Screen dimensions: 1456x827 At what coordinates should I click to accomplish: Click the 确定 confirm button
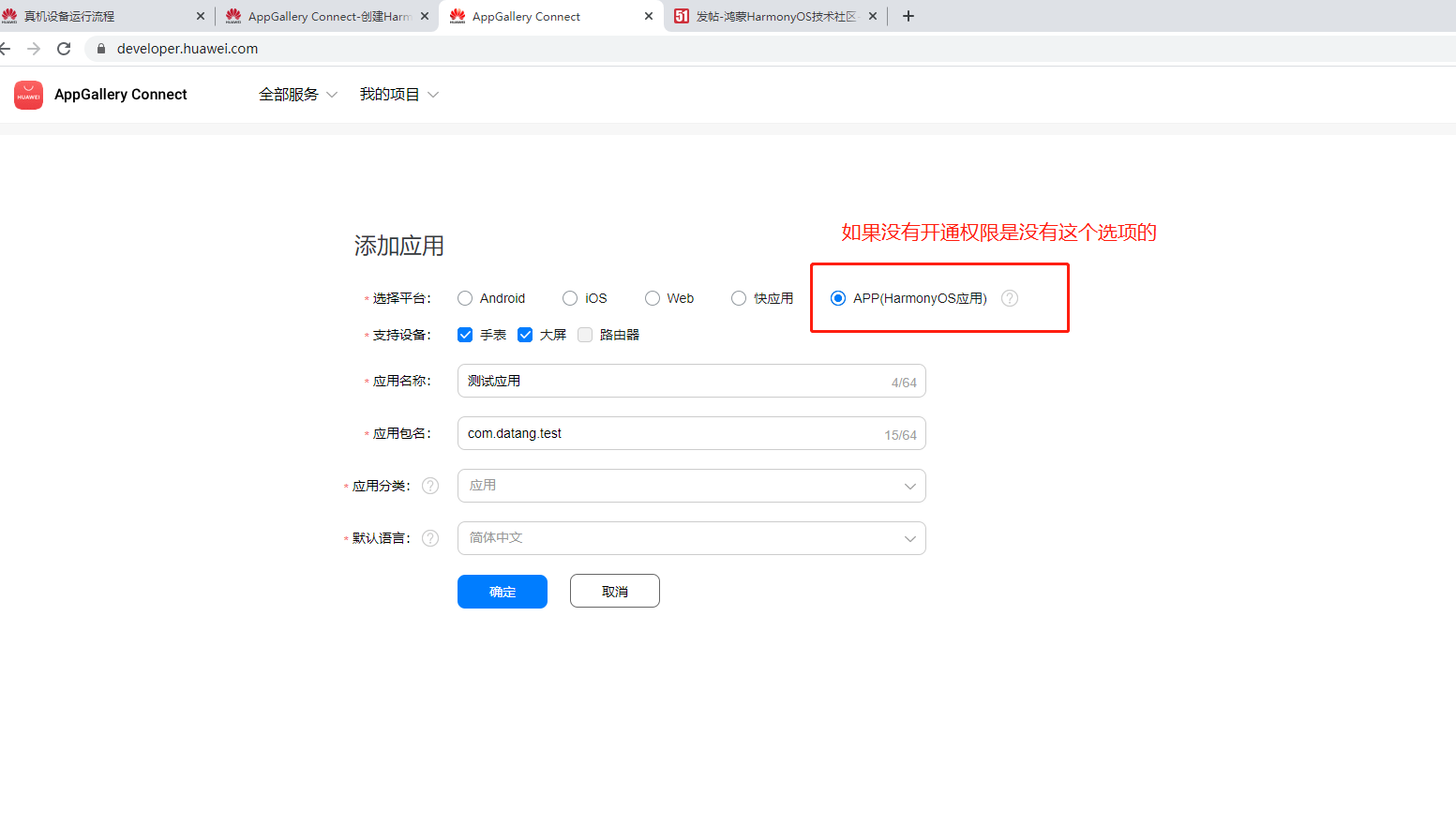click(503, 592)
